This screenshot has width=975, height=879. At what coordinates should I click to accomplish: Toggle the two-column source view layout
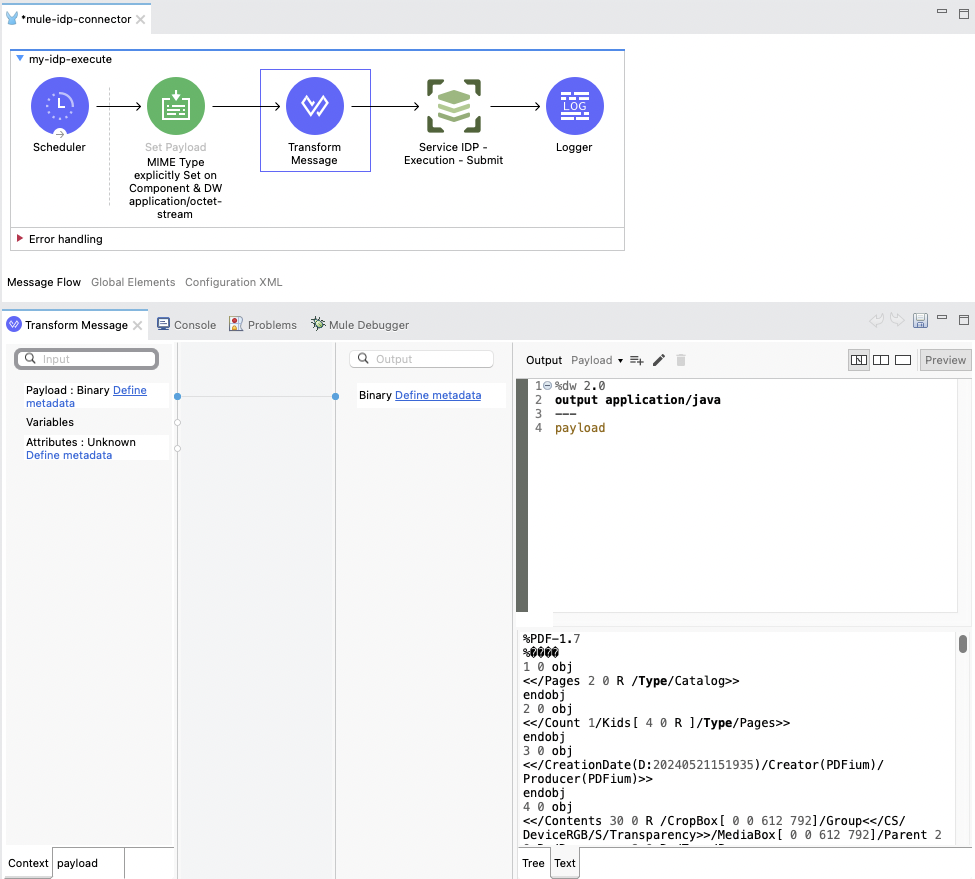[x=881, y=360]
